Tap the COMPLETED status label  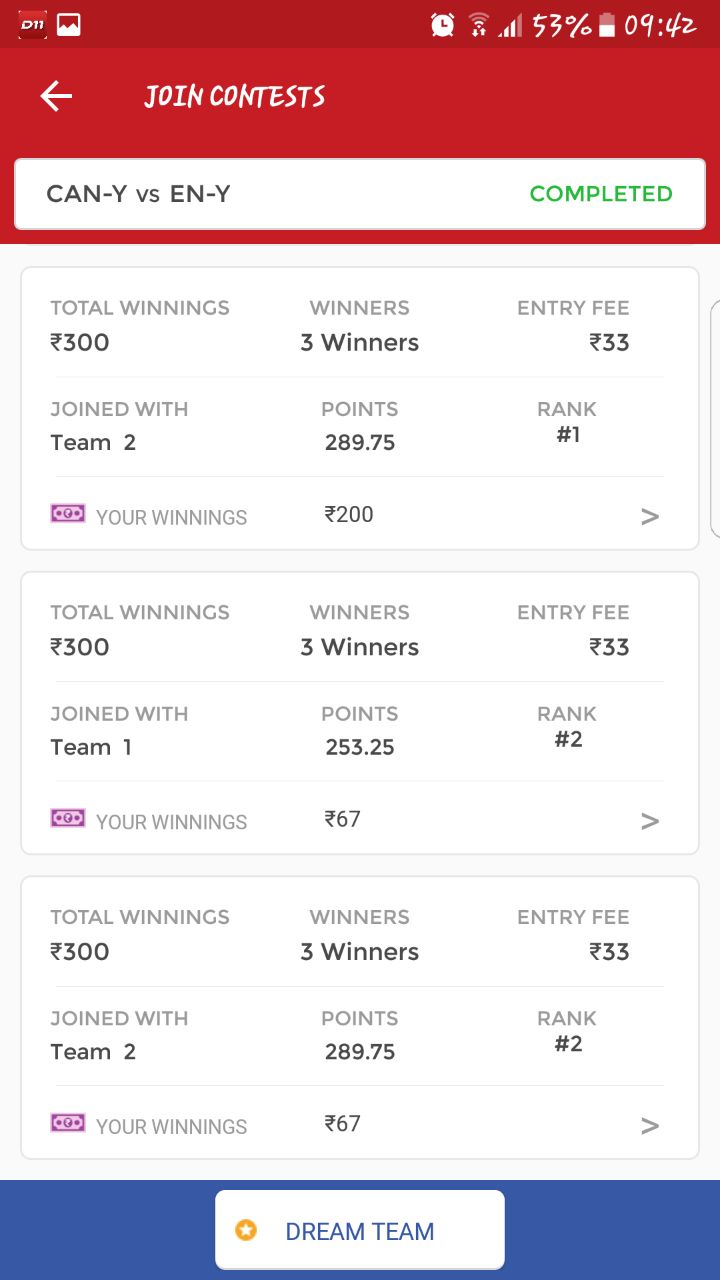[600, 194]
